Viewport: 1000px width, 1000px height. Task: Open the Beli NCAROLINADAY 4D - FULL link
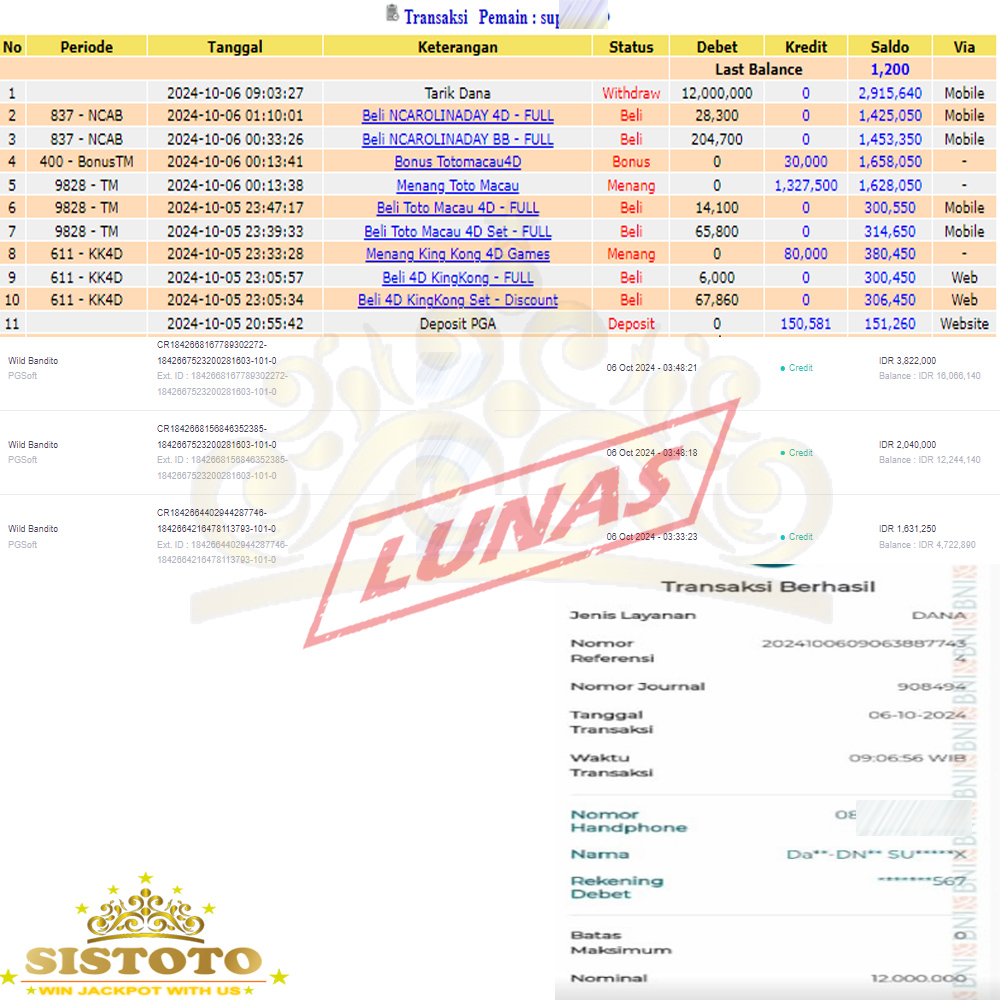point(457,116)
